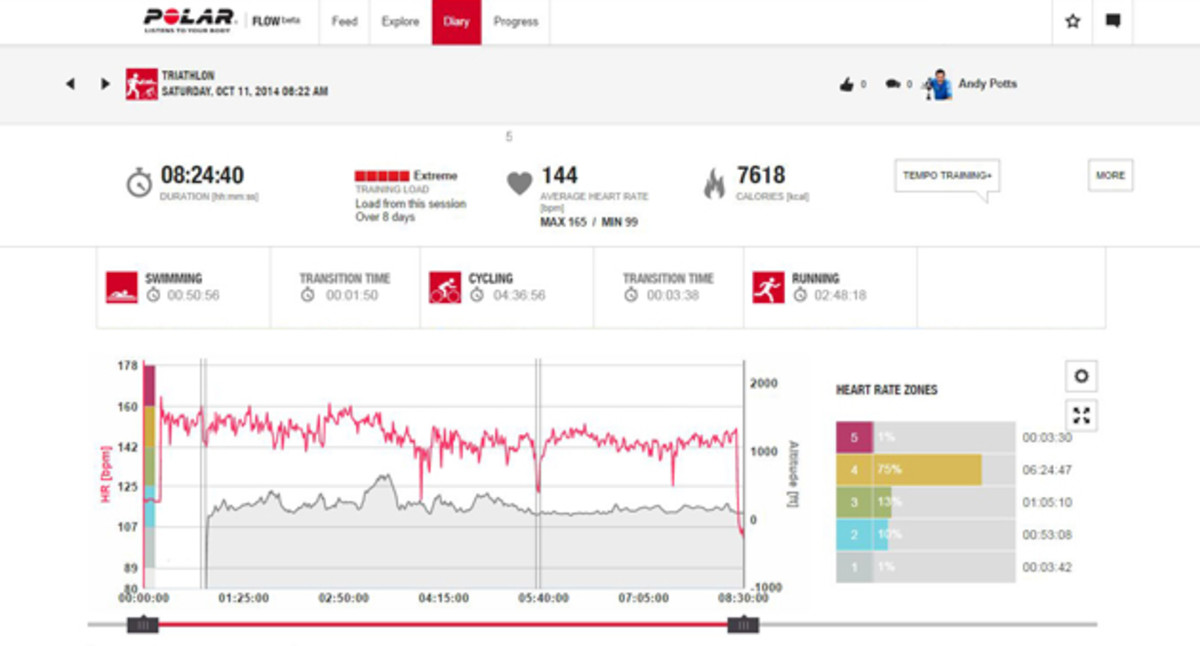
Task: Click the MORE button
Action: pyautogui.click(x=1110, y=176)
